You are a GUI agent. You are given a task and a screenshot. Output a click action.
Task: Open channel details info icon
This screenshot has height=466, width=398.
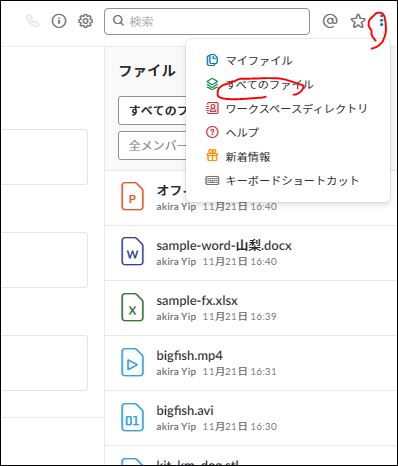click(x=59, y=21)
